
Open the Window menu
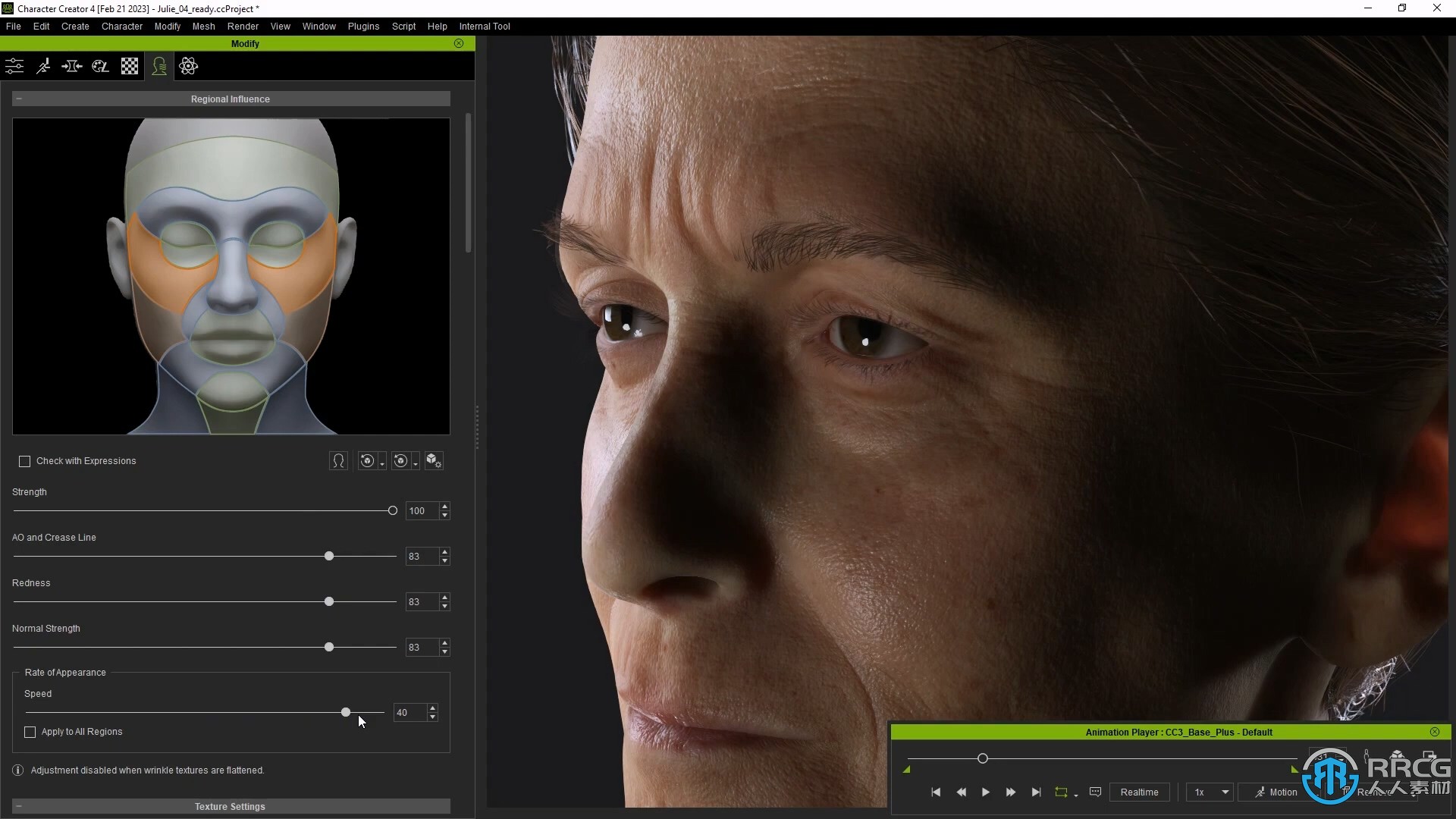coord(318,26)
